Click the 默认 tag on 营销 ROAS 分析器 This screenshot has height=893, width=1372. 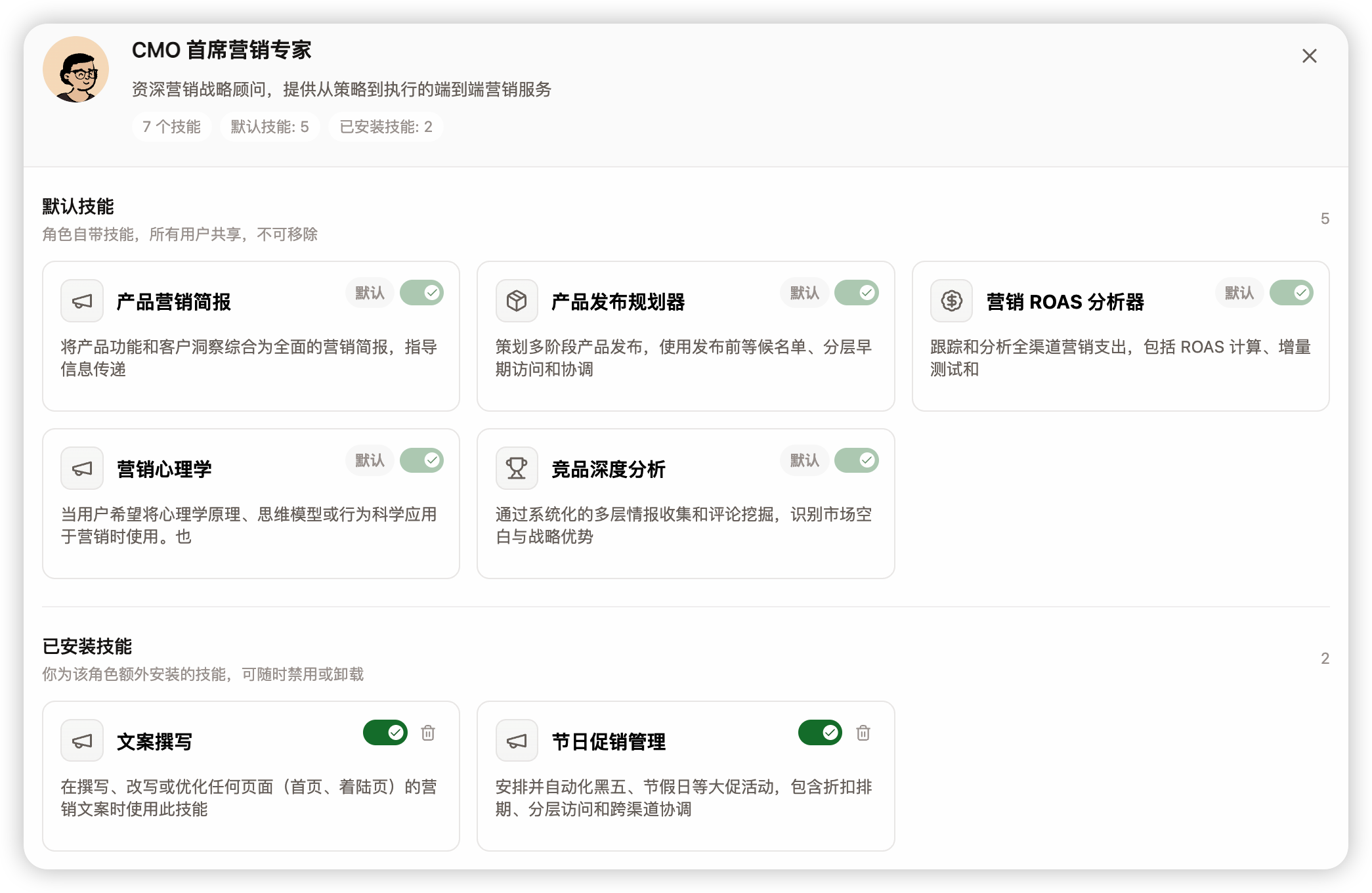pos(1239,293)
